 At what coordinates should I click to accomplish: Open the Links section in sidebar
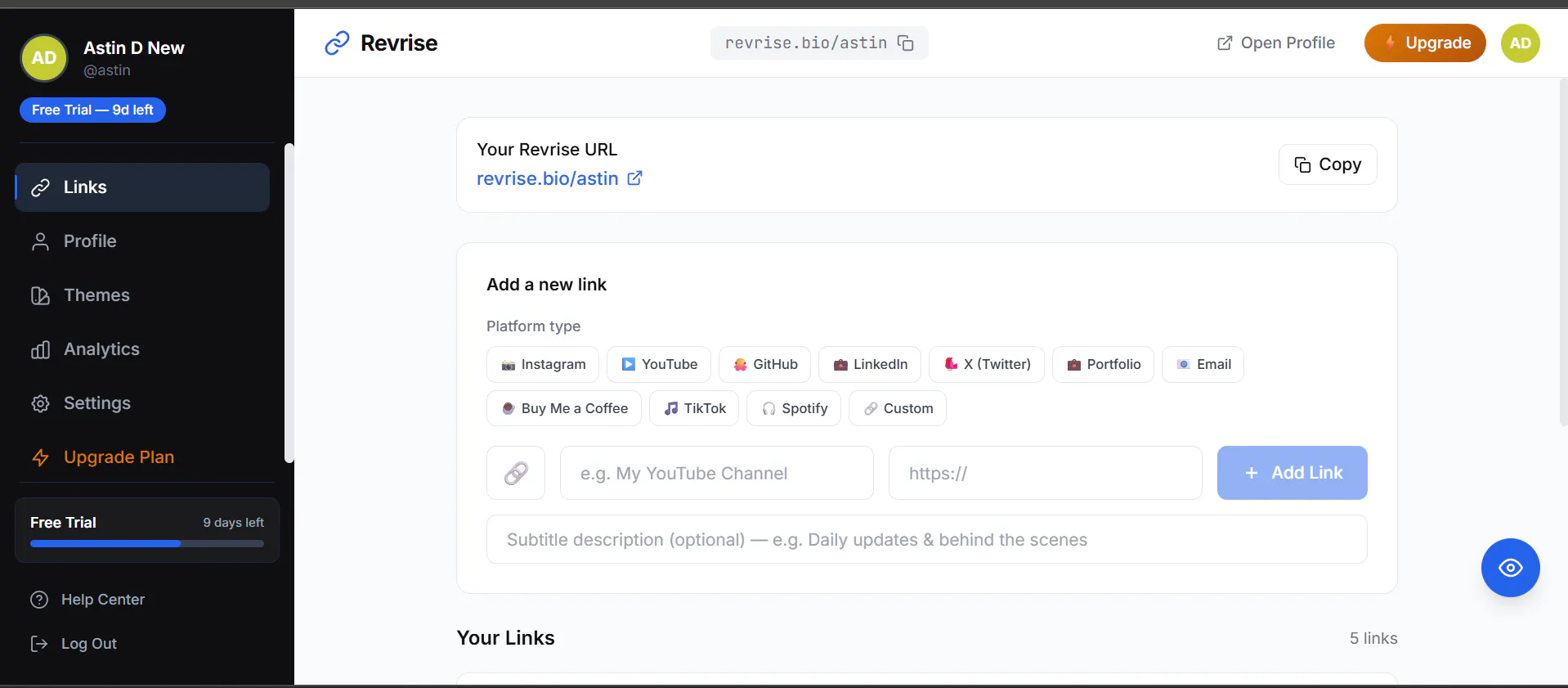142,187
